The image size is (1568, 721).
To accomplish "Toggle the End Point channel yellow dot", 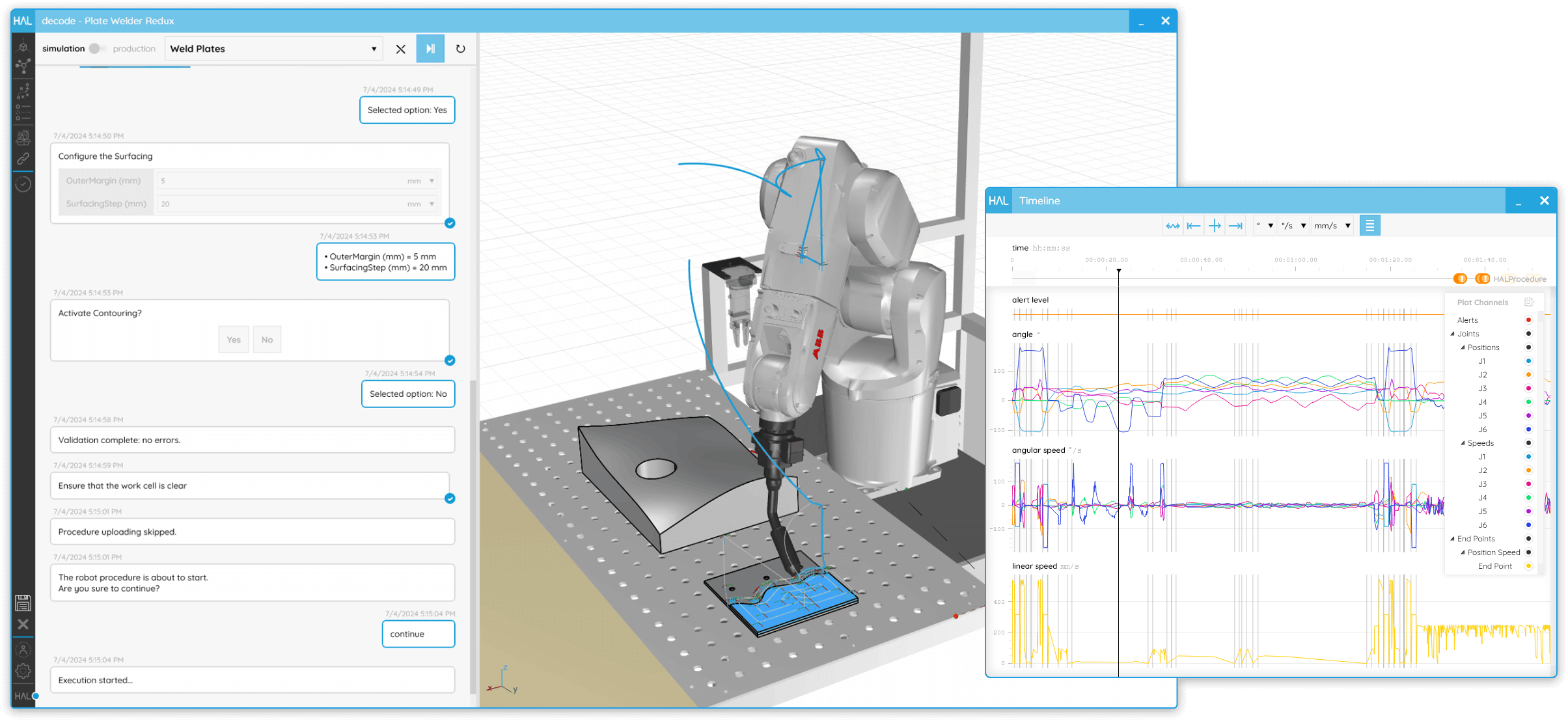I will point(1528,566).
